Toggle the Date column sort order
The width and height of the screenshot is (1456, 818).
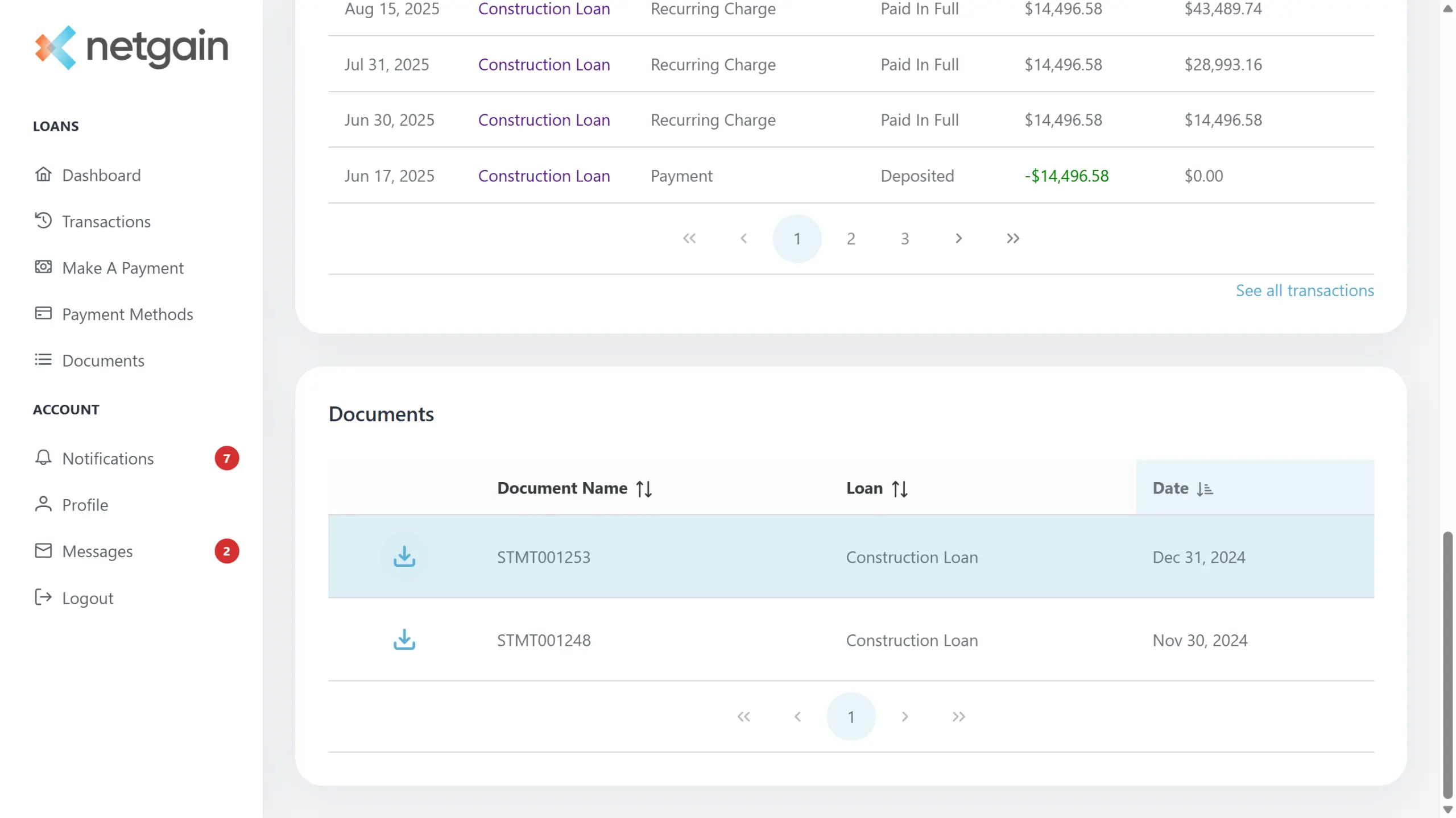[x=1204, y=488]
